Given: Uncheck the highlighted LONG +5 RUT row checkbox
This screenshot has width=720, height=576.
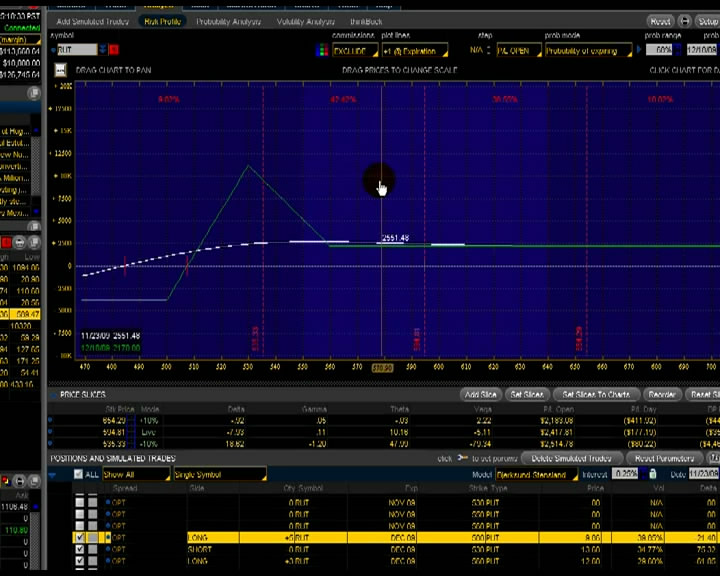Looking at the screenshot, I should point(80,537).
